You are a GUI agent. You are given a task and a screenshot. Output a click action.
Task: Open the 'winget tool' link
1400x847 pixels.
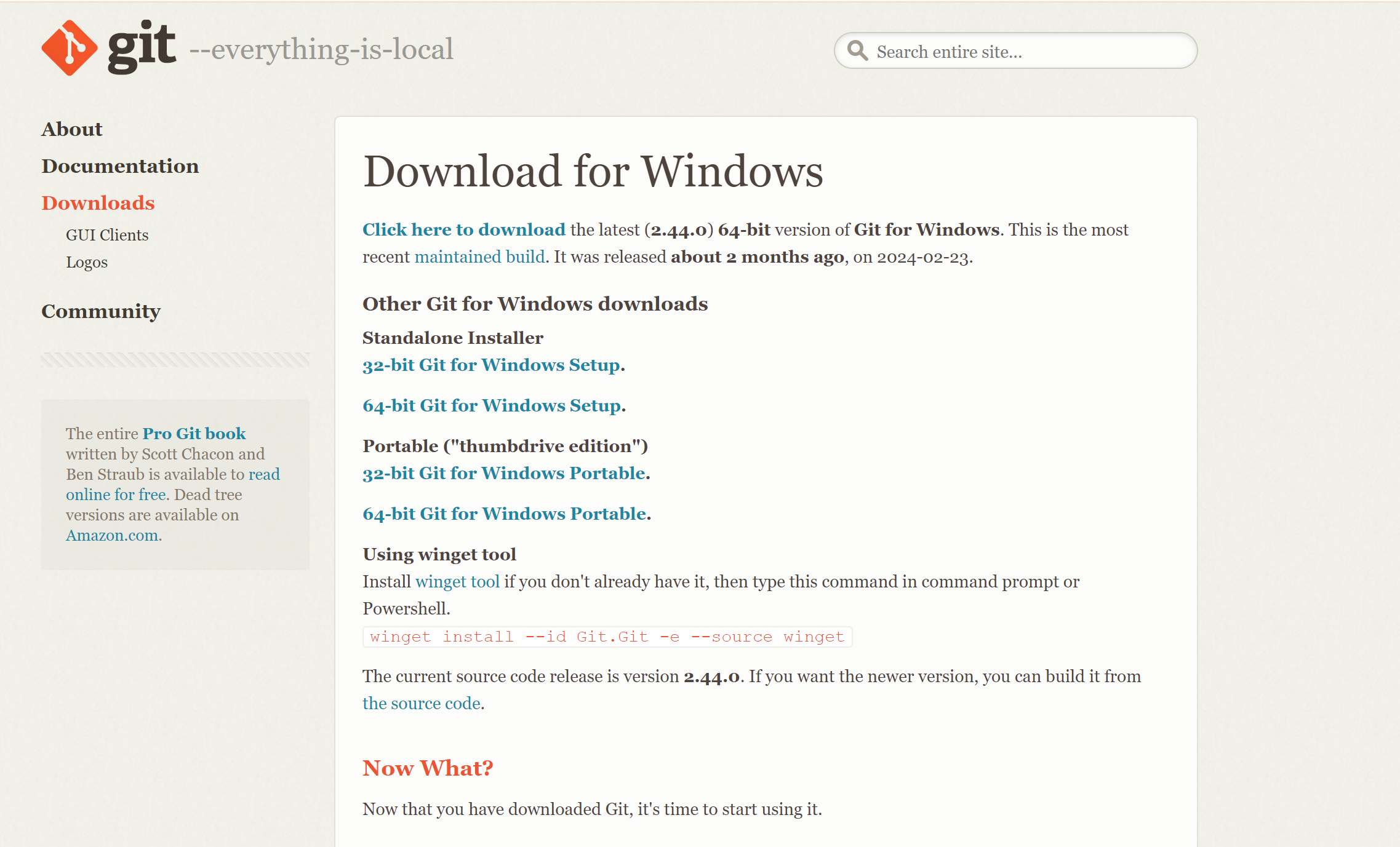(457, 581)
